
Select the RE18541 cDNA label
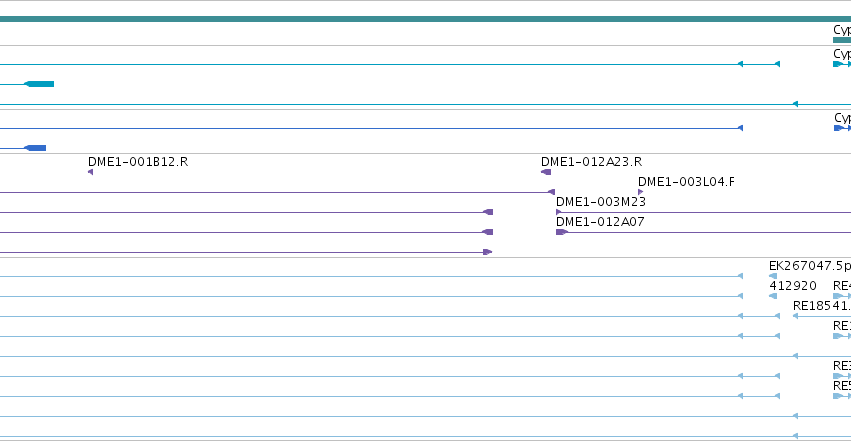[x=822, y=306]
